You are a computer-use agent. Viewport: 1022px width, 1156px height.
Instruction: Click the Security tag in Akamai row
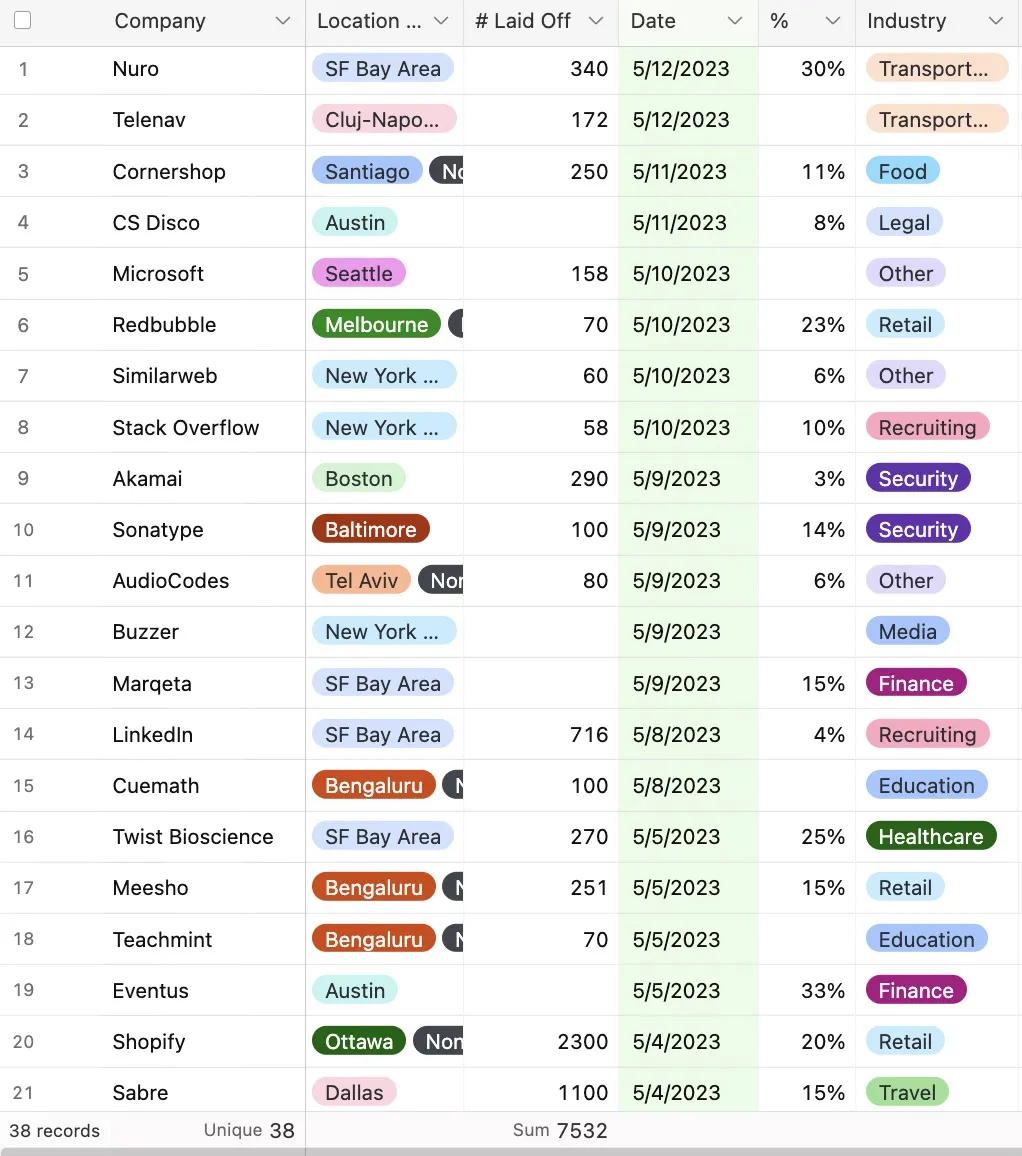click(917, 478)
